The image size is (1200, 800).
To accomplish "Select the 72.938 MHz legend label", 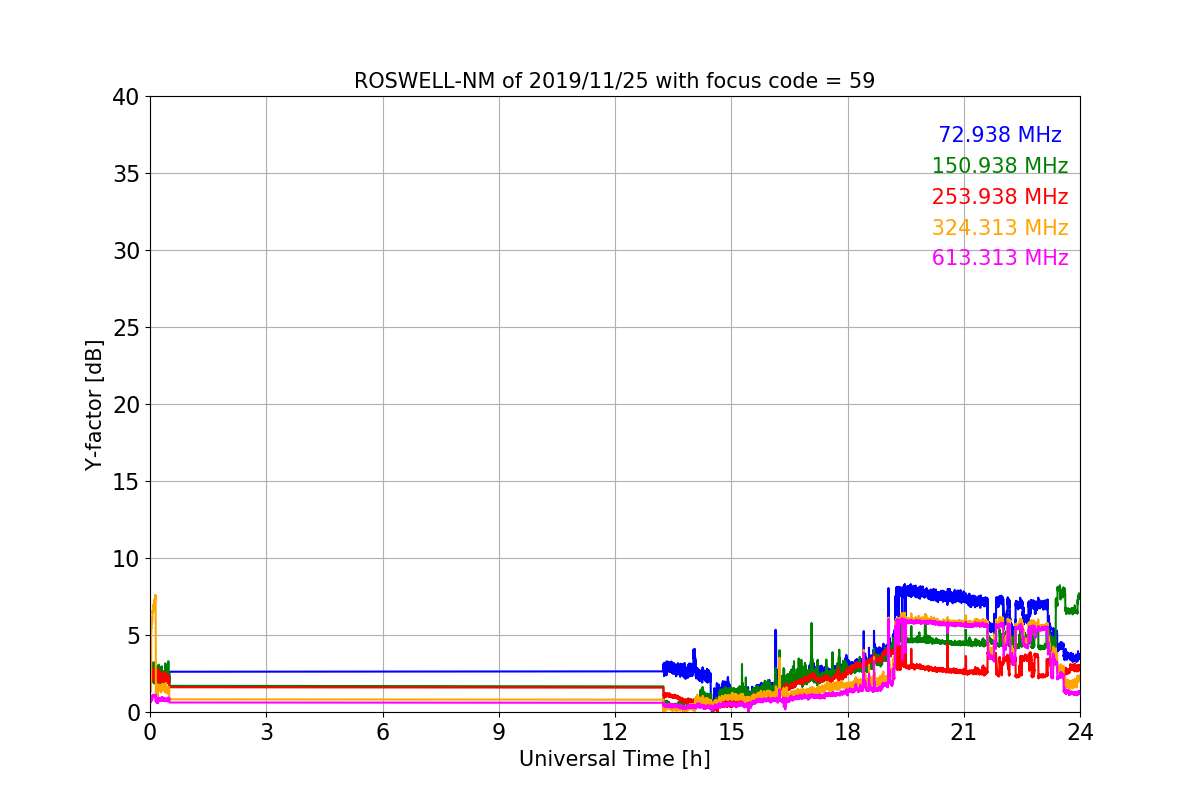I will [x=1000, y=135].
